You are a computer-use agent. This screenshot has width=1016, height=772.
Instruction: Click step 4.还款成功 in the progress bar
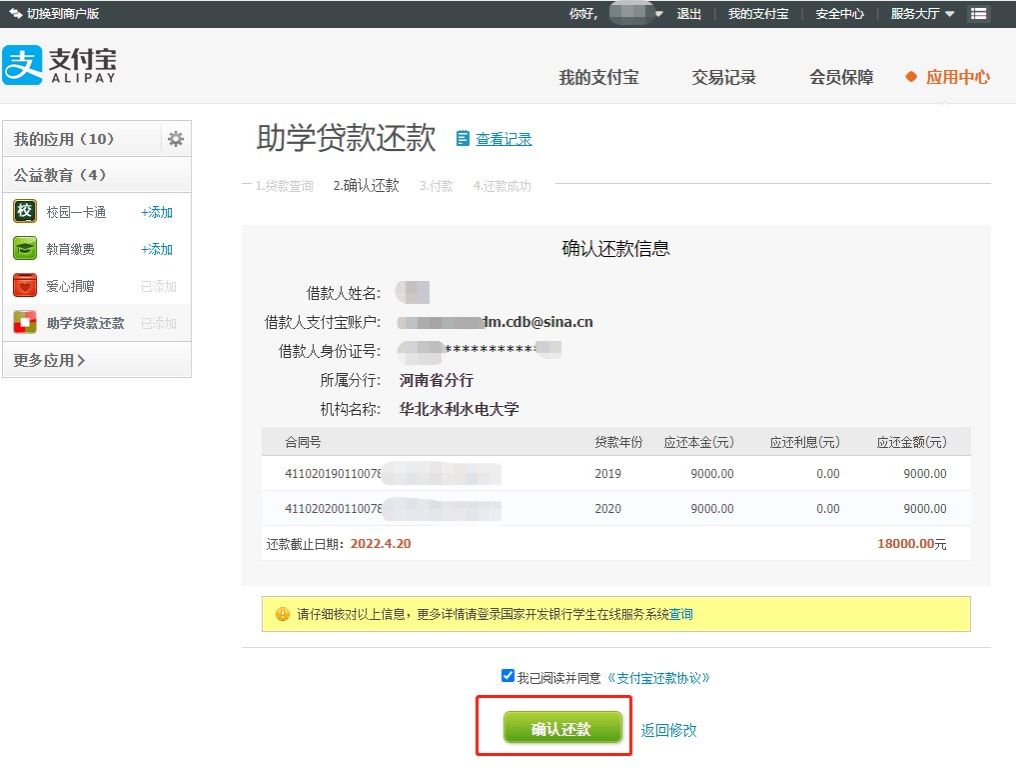[502, 186]
